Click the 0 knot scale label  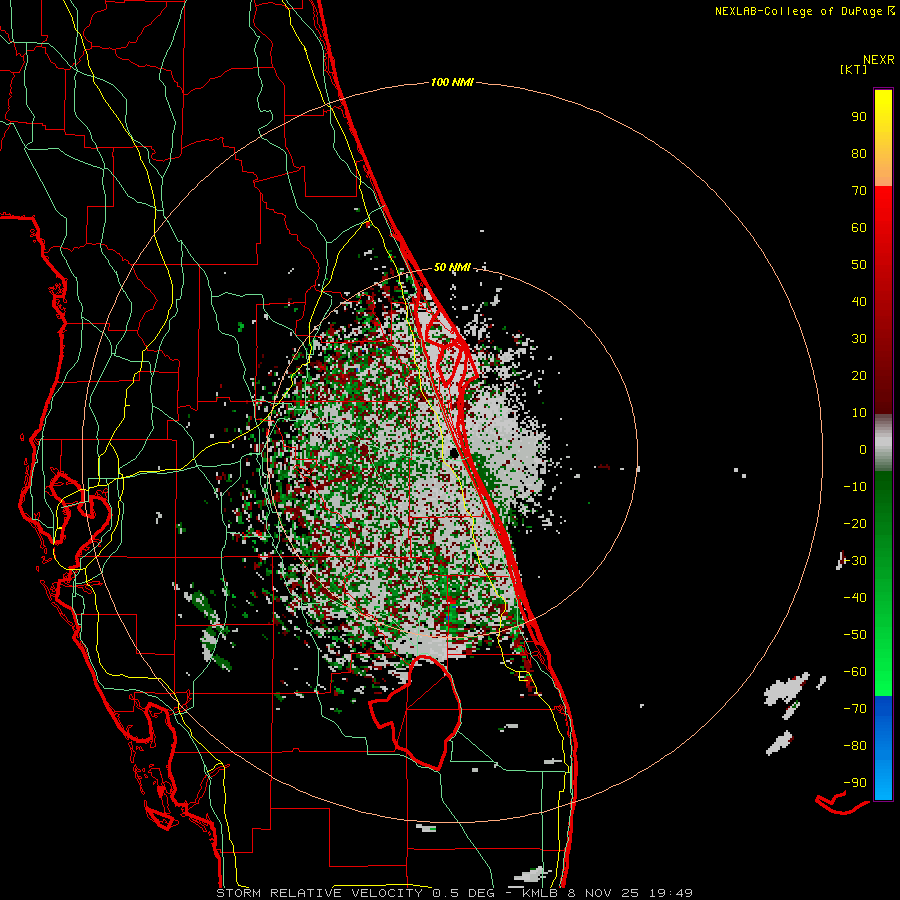pos(863,450)
